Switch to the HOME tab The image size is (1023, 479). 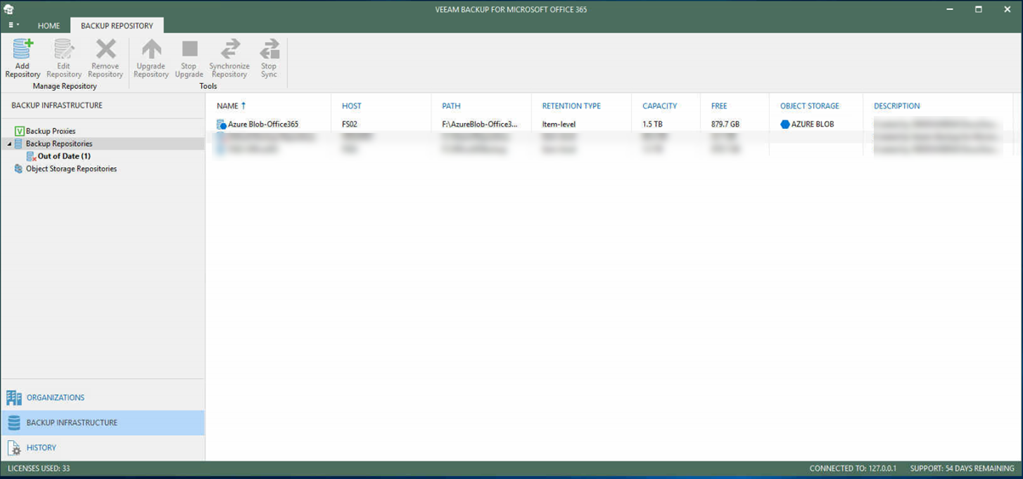[x=49, y=25]
